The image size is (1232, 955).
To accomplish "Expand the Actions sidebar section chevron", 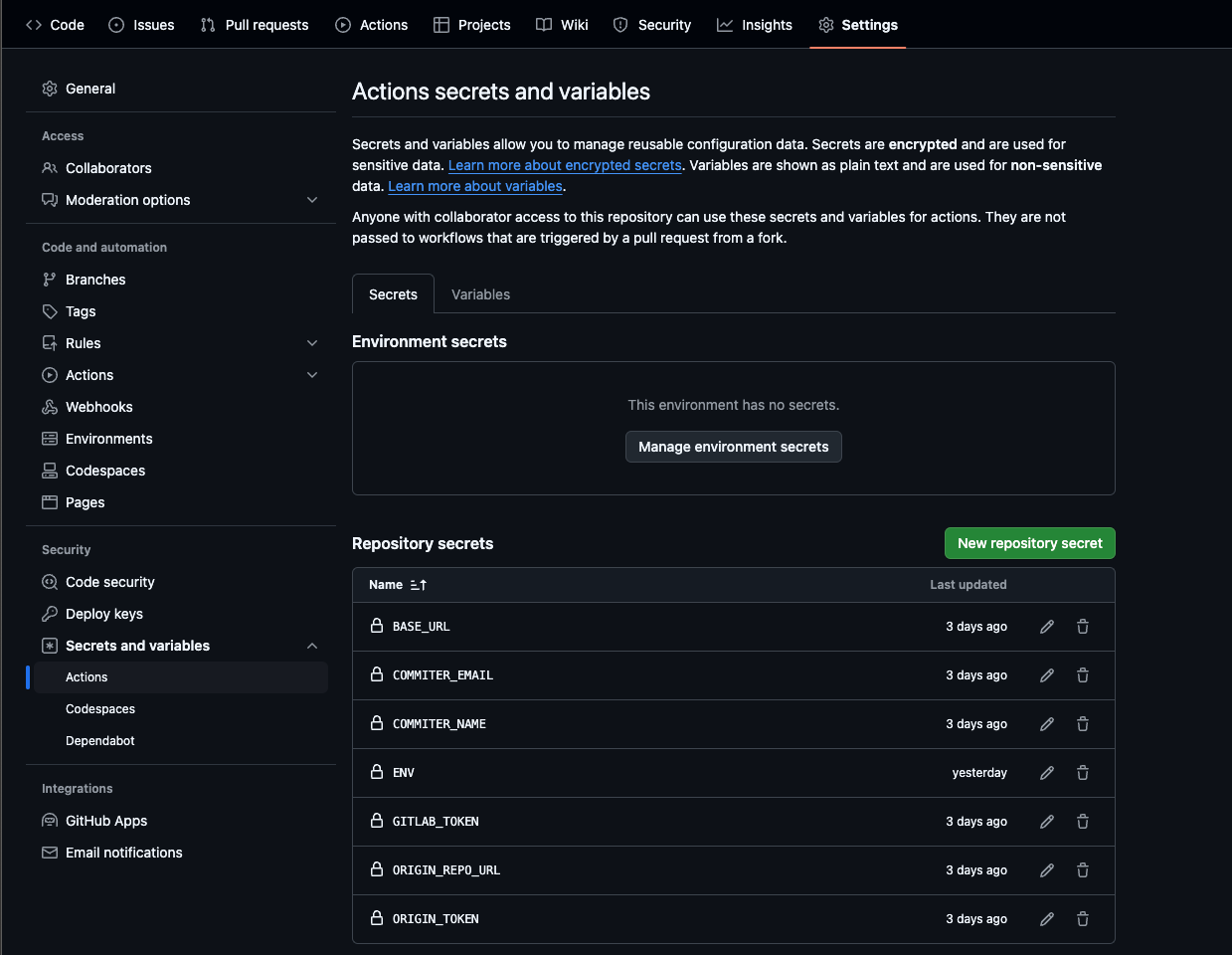I will [312, 375].
